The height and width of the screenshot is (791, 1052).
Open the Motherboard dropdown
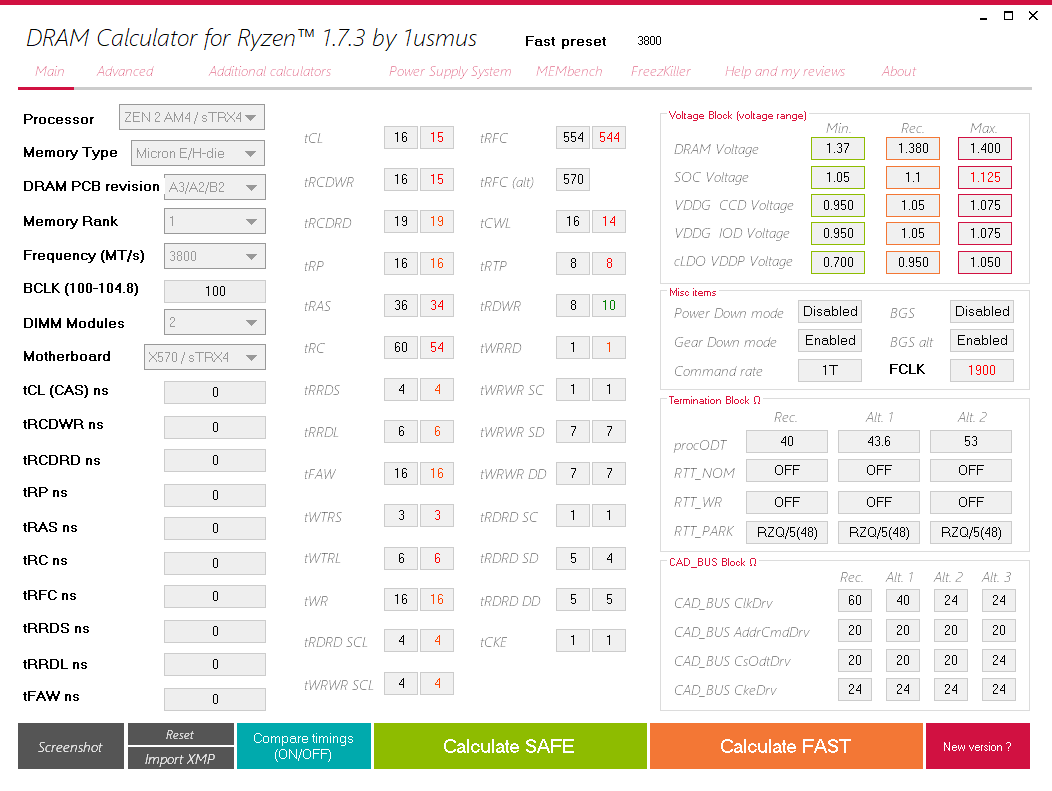205,357
